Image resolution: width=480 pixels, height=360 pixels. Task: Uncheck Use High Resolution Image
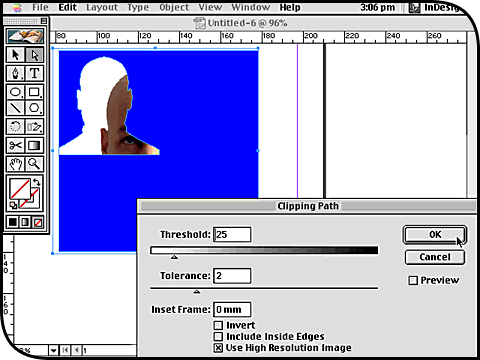218,348
